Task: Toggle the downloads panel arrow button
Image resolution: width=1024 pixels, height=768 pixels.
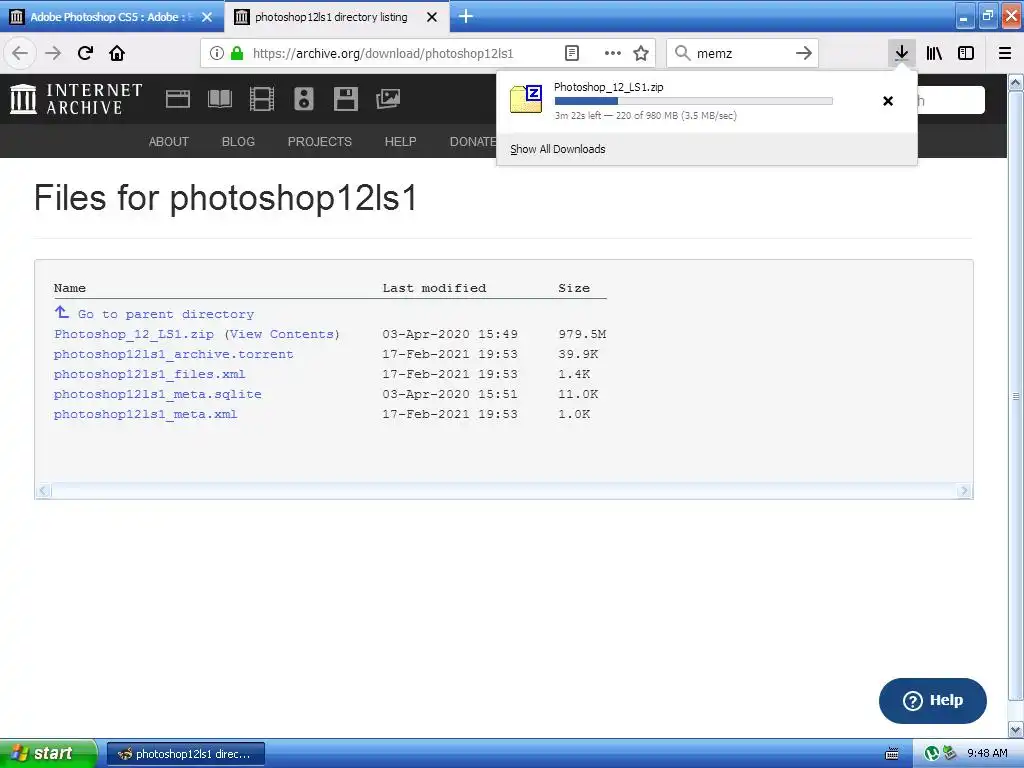Action: (x=901, y=53)
